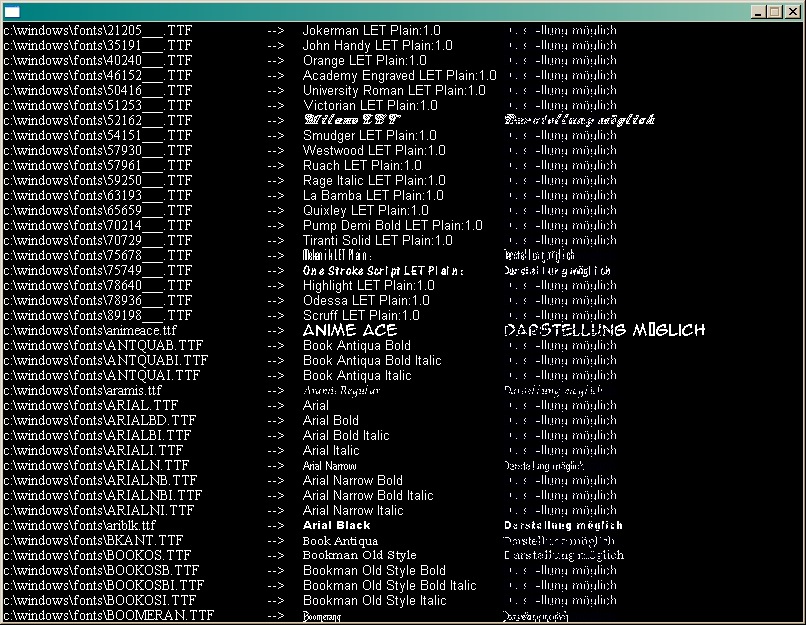Click 'Book Antiqua Italic' in the ANTQUAI.TTF row

(357, 375)
